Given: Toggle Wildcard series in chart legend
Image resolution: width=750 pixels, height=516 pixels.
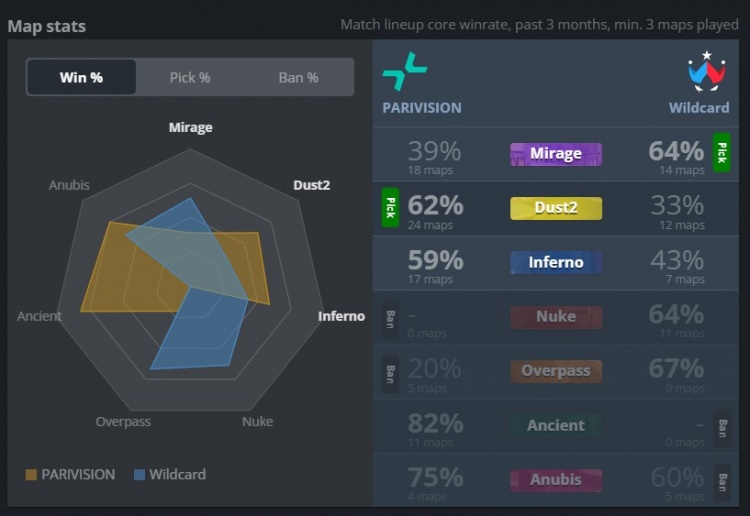Looking at the screenshot, I should point(169,474).
